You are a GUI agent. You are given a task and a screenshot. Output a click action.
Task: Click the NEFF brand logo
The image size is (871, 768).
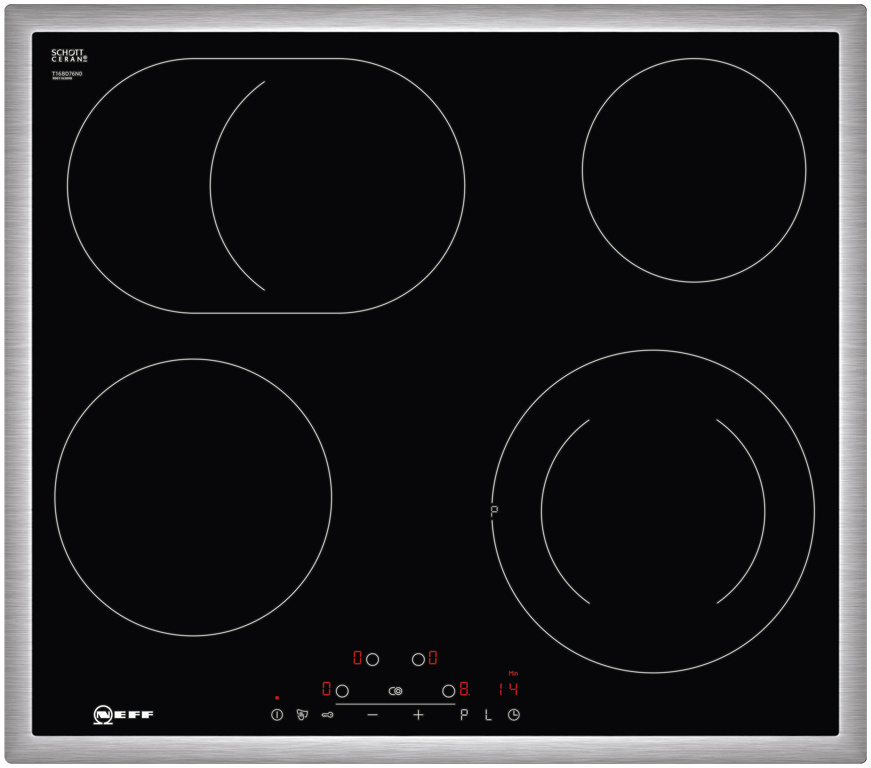[123, 714]
